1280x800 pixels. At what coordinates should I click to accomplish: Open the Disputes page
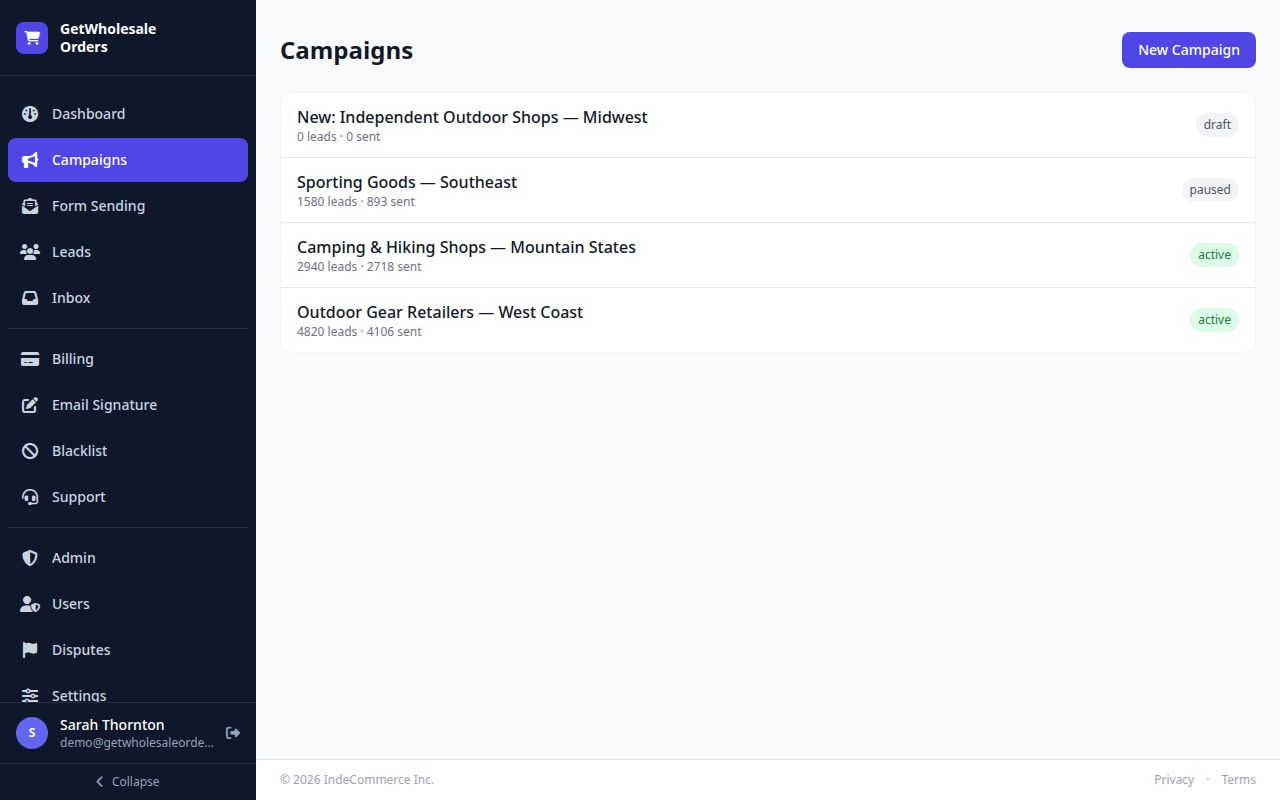(x=128, y=650)
